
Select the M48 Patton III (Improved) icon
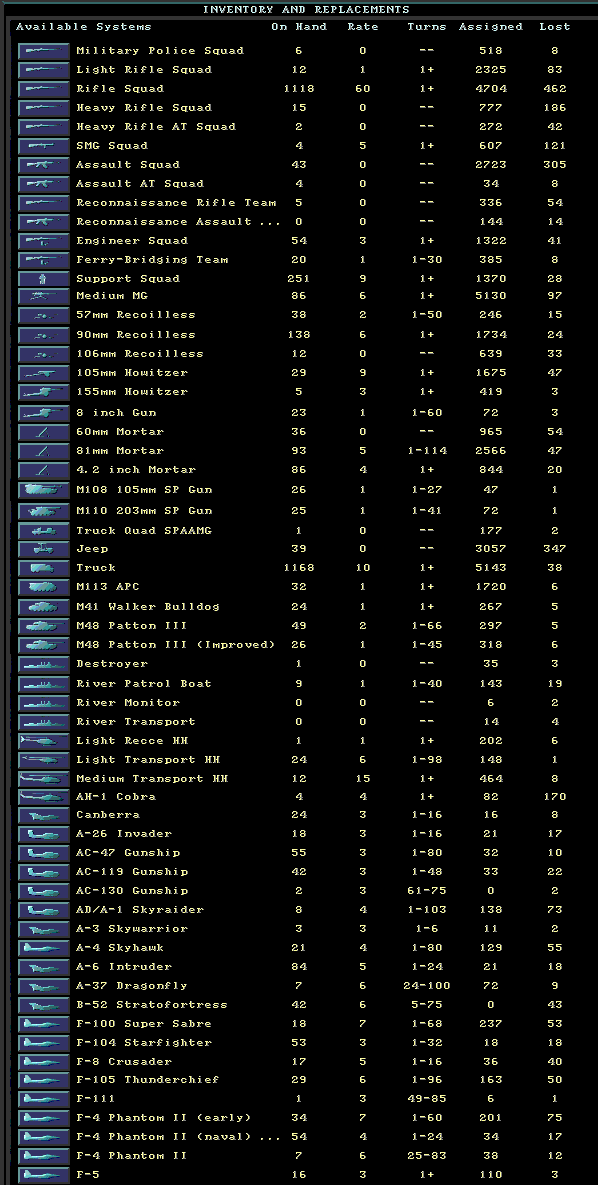click(44, 645)
